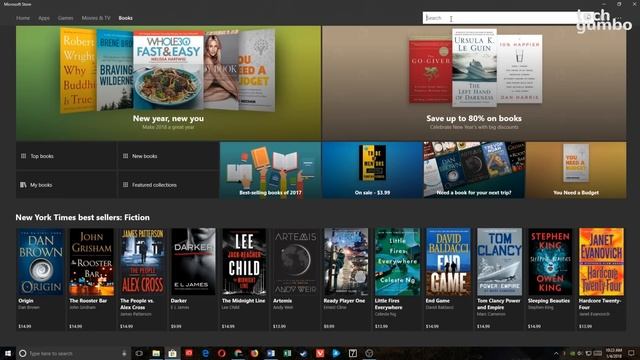Open the Home tab
Screen dimensions: 640x360
tap(23, 18)
